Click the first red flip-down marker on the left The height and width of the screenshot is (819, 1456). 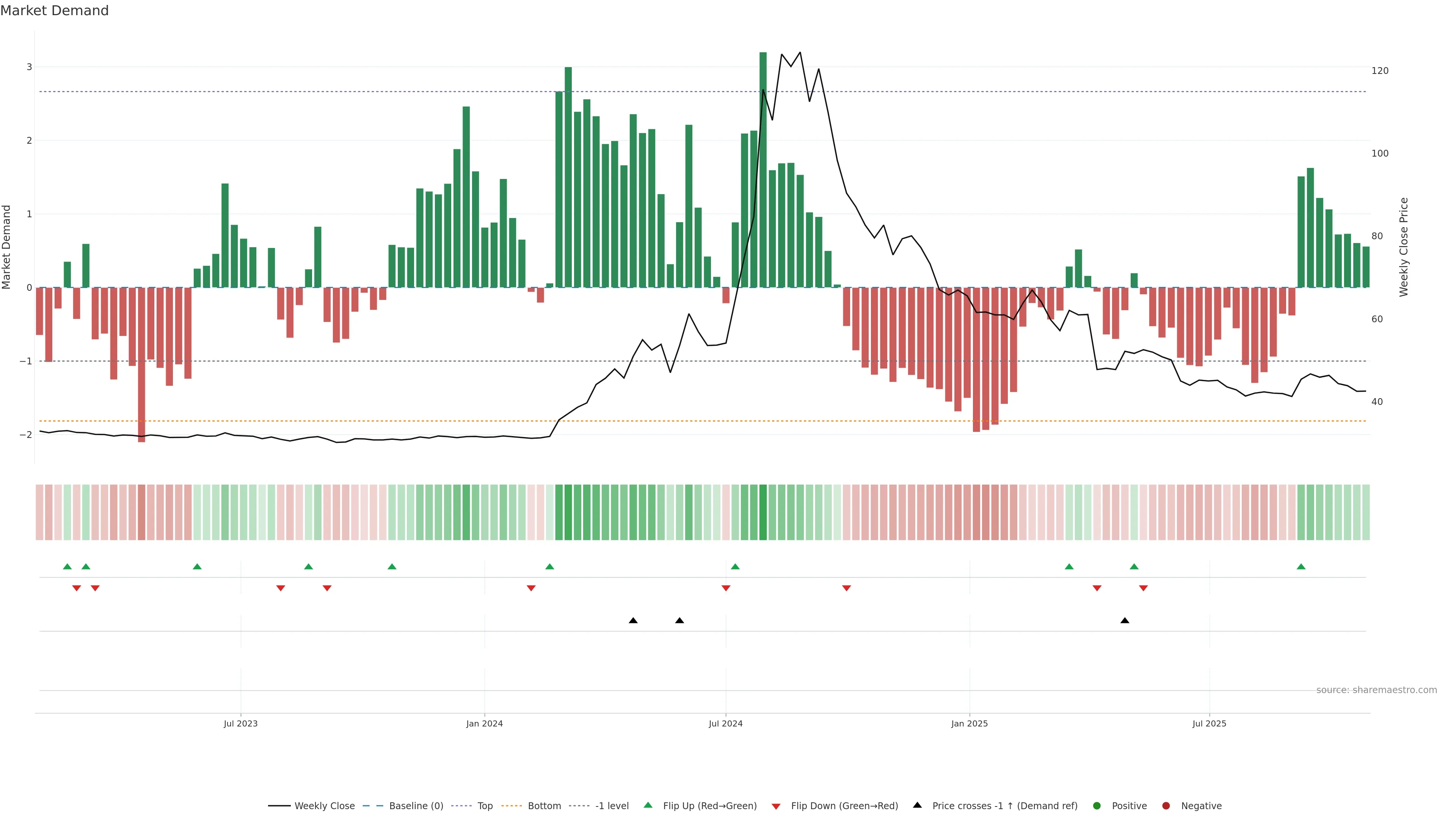pos(76,588)
